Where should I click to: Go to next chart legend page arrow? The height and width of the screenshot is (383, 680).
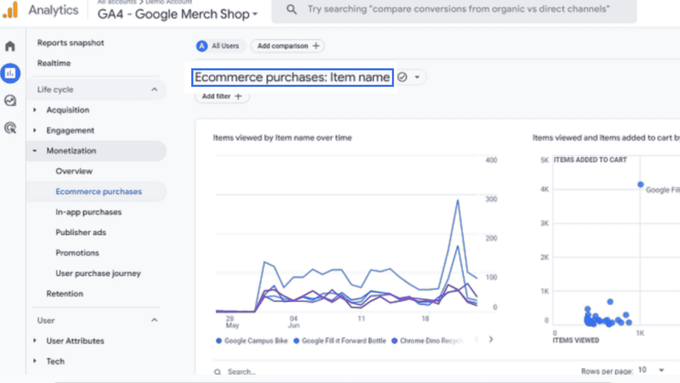point(491,339)
